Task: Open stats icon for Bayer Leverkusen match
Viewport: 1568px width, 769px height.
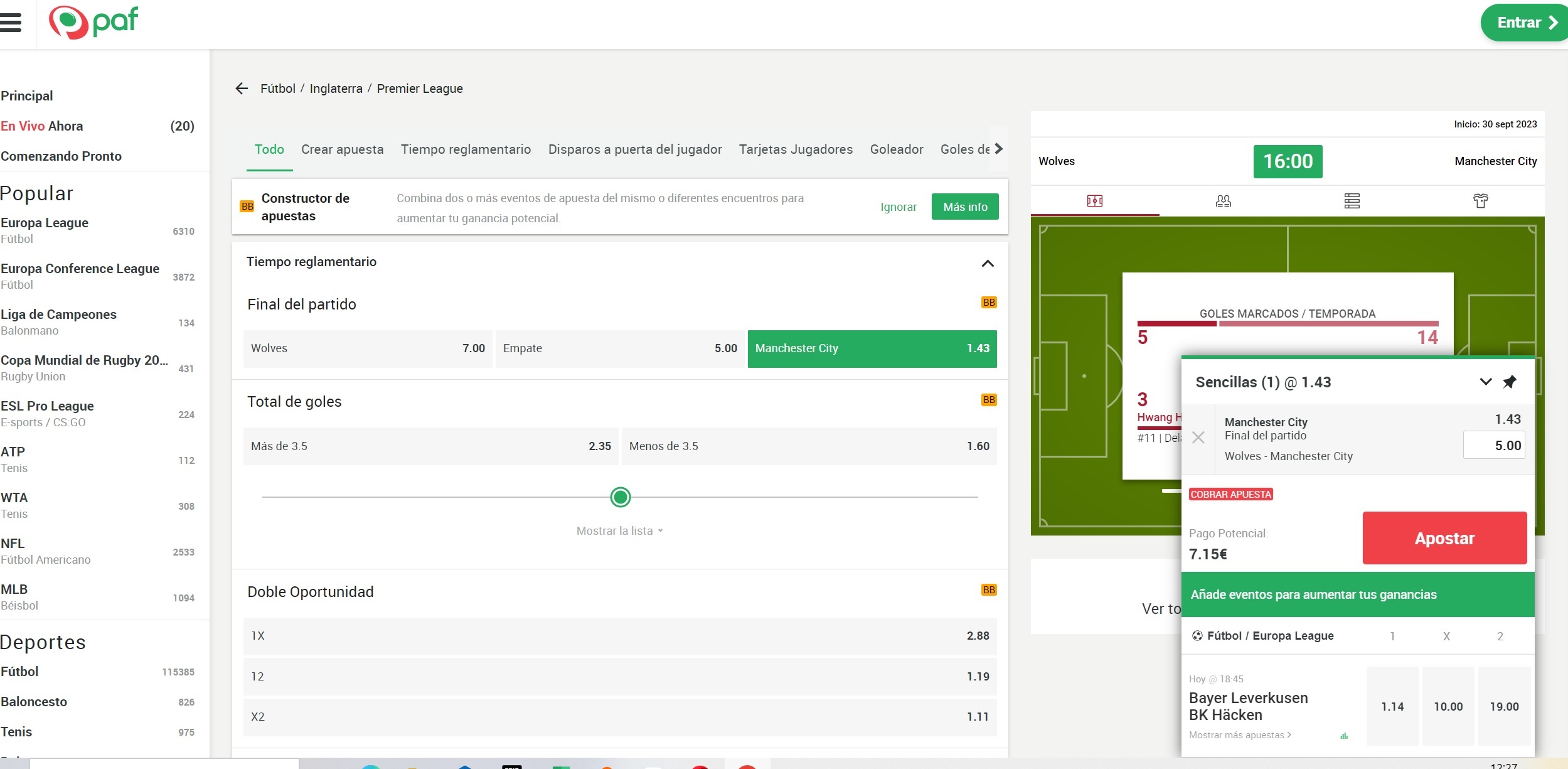Action: (x=1344, y=736)
